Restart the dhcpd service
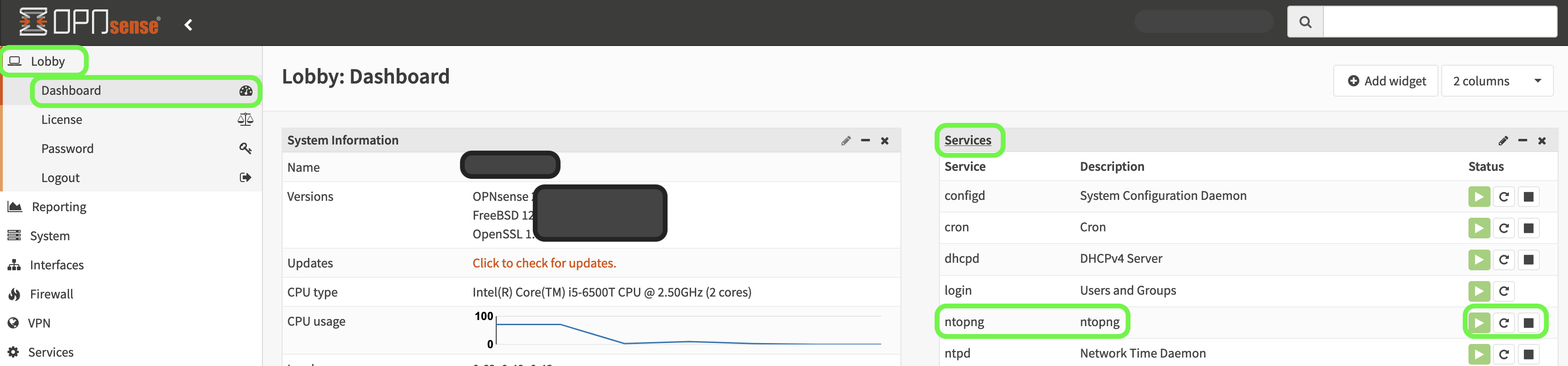1568x366 pixels. pyautogui.click(x=1504, y=260)
